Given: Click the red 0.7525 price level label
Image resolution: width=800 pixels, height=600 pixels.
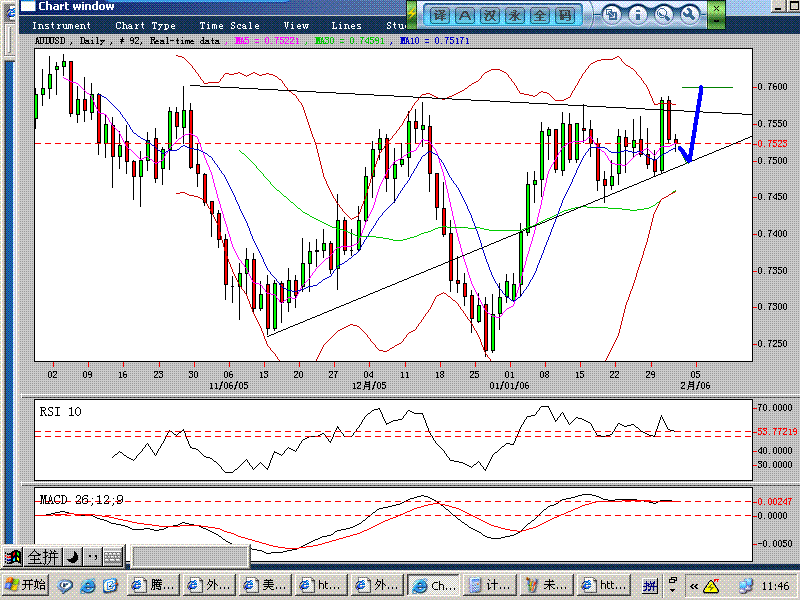Looking at the screenshot, I should (x=772, y=144).
